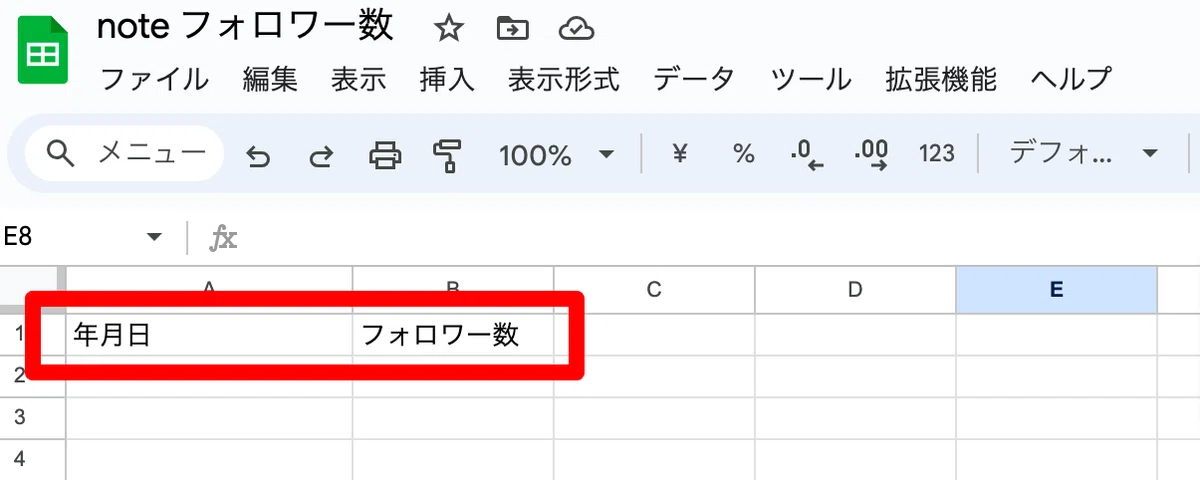Viewport: 1200px width, 480px height.
Task: Increase decimal places button
Action: coord(872,155)
